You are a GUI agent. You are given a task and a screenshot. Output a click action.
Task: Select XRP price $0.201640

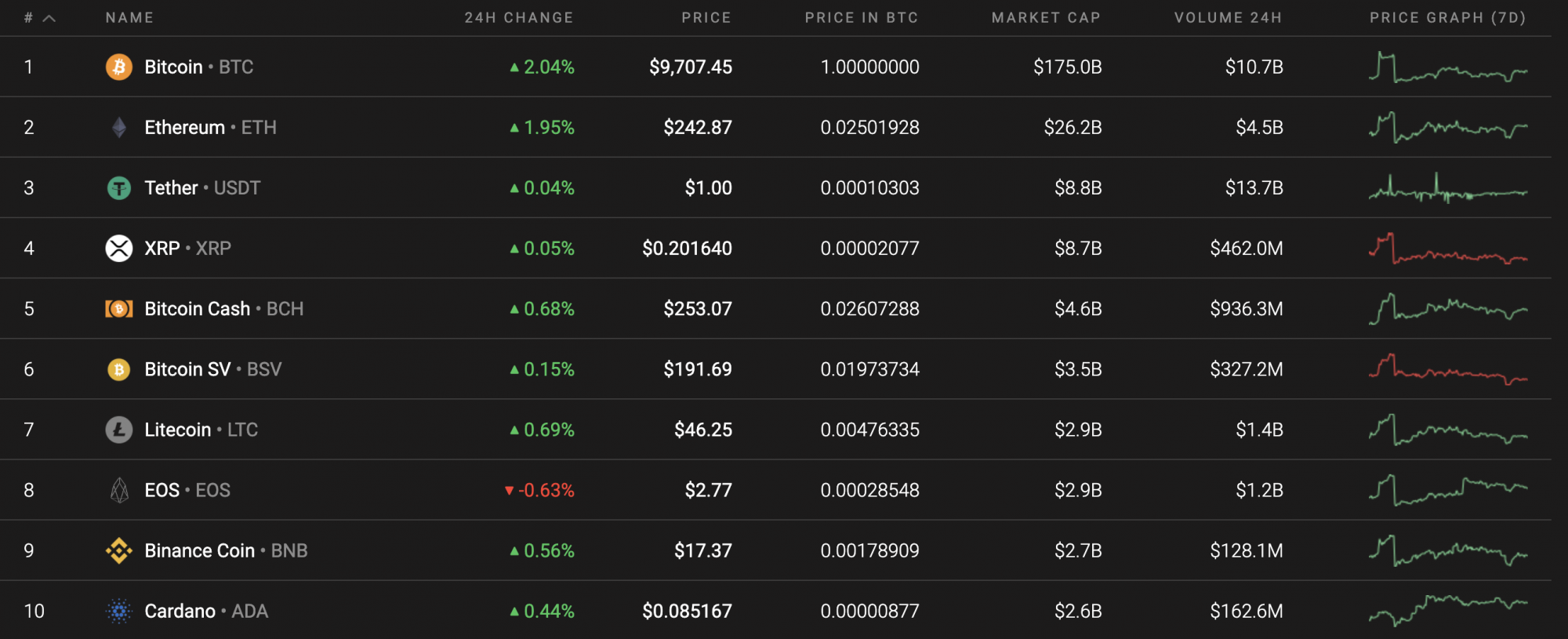point(687,248)
